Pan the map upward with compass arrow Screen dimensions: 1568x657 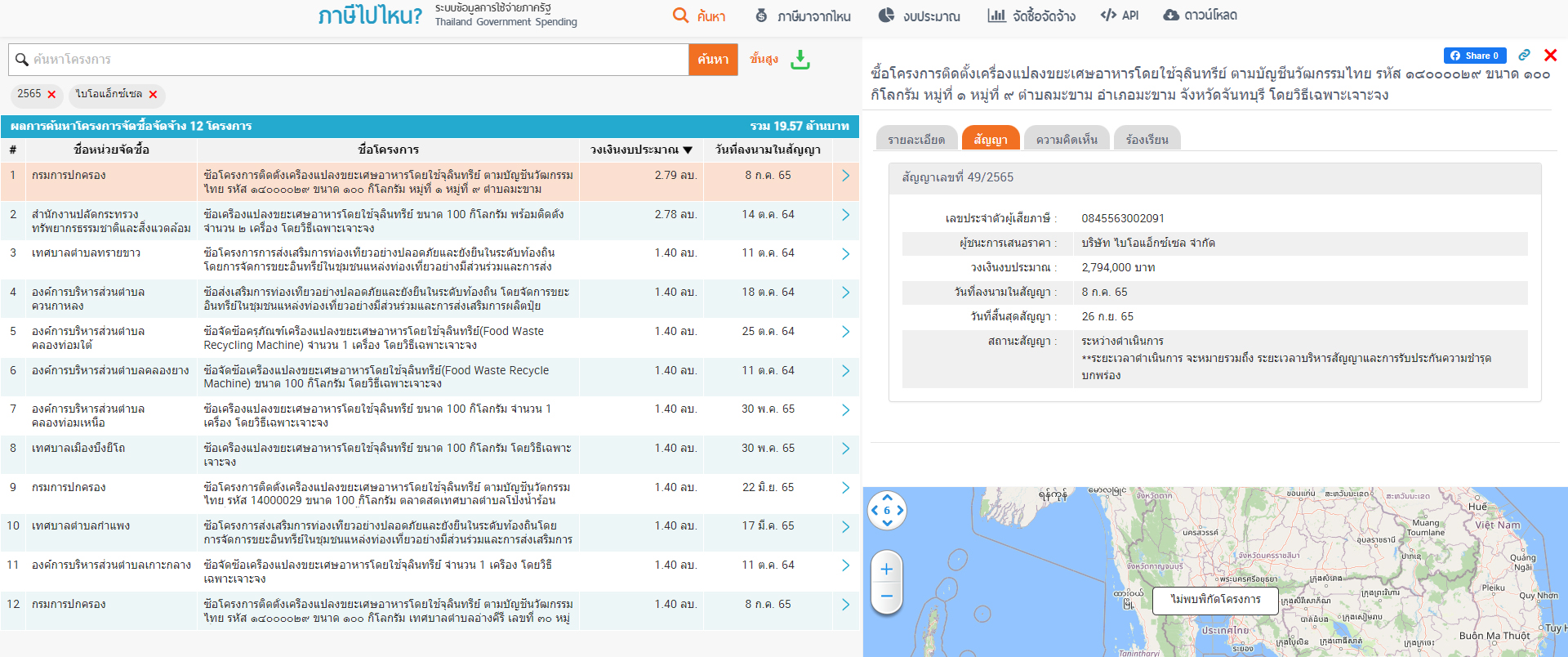point(888,497)
